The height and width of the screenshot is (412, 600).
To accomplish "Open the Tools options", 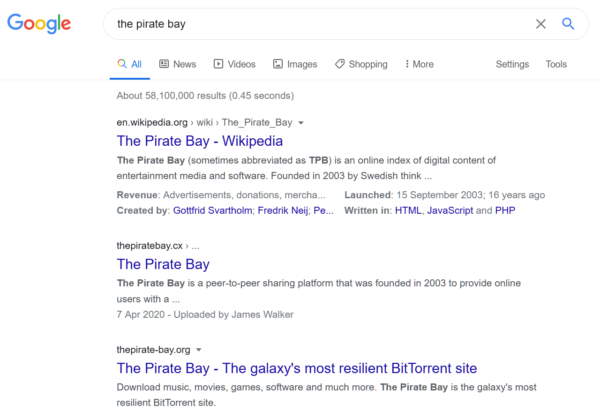I will 556,64.
